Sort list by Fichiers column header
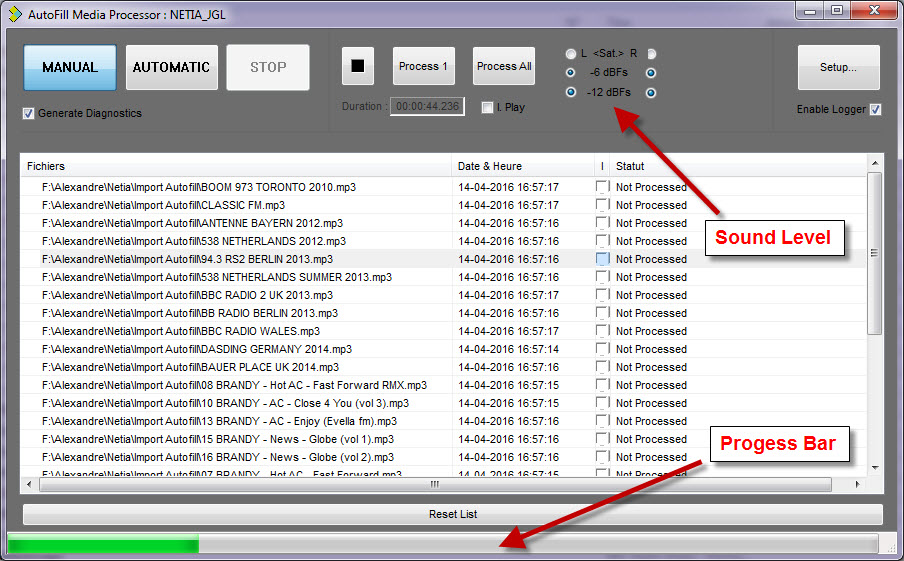Viewport: 904px width, 561px height. pyautogui.click(x=236, y=166)
